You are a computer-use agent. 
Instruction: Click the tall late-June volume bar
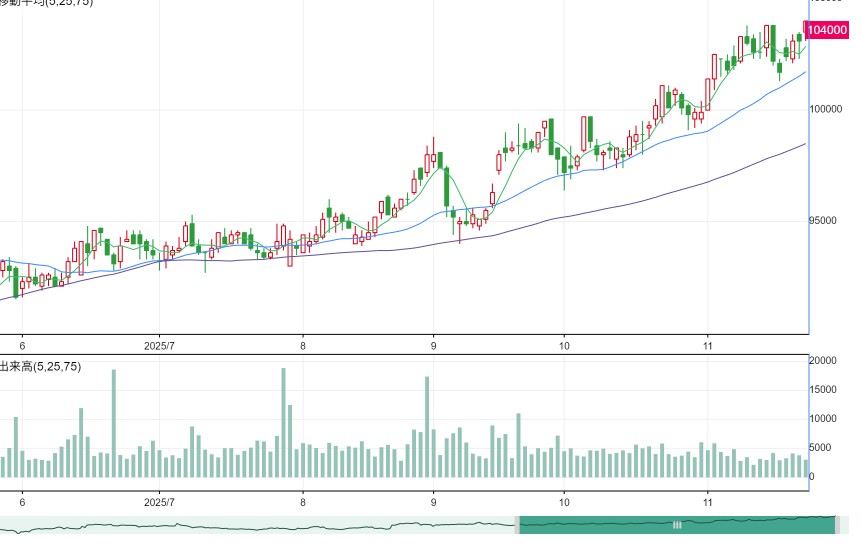[114, 423]
